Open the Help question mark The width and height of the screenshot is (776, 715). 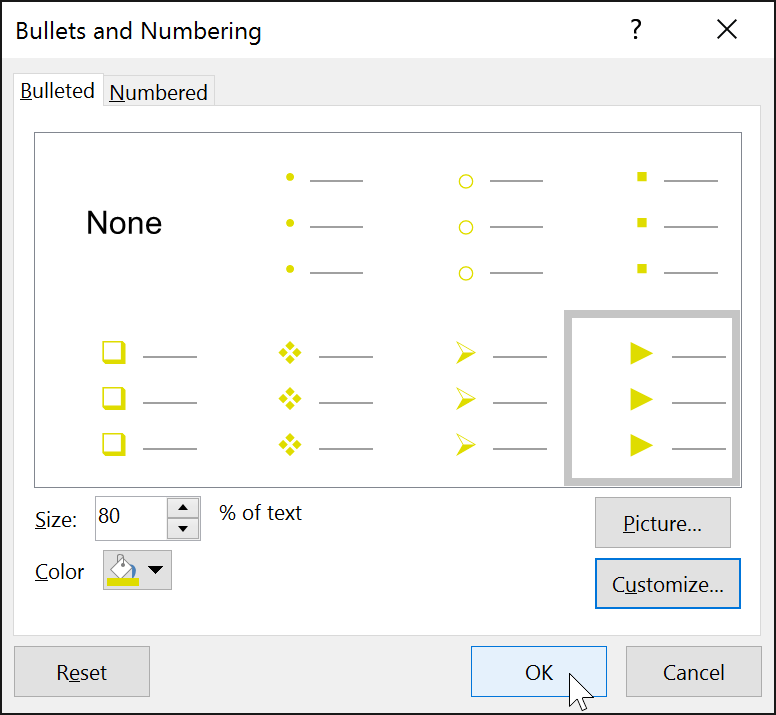pos(635,30)
